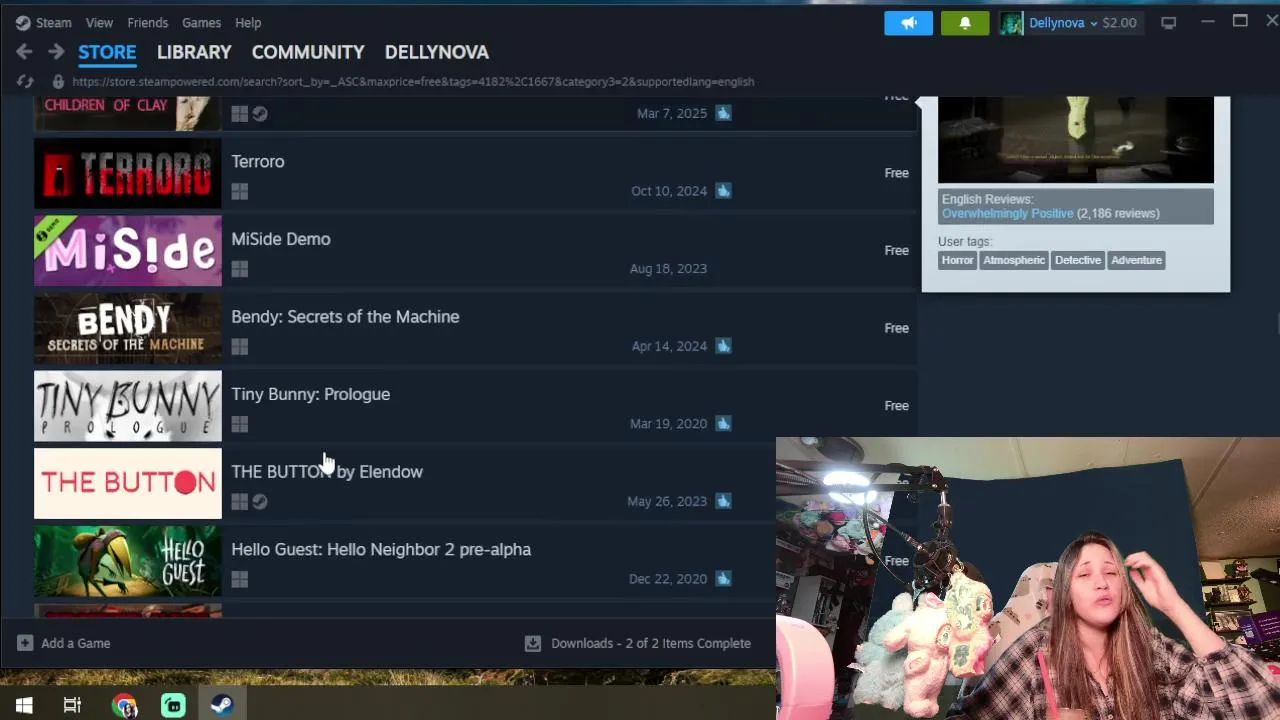Click the Windows icon under Tiny Bunny: Prologue
The width and height of the screenshot is (1280, 720).
pos(239,424)
